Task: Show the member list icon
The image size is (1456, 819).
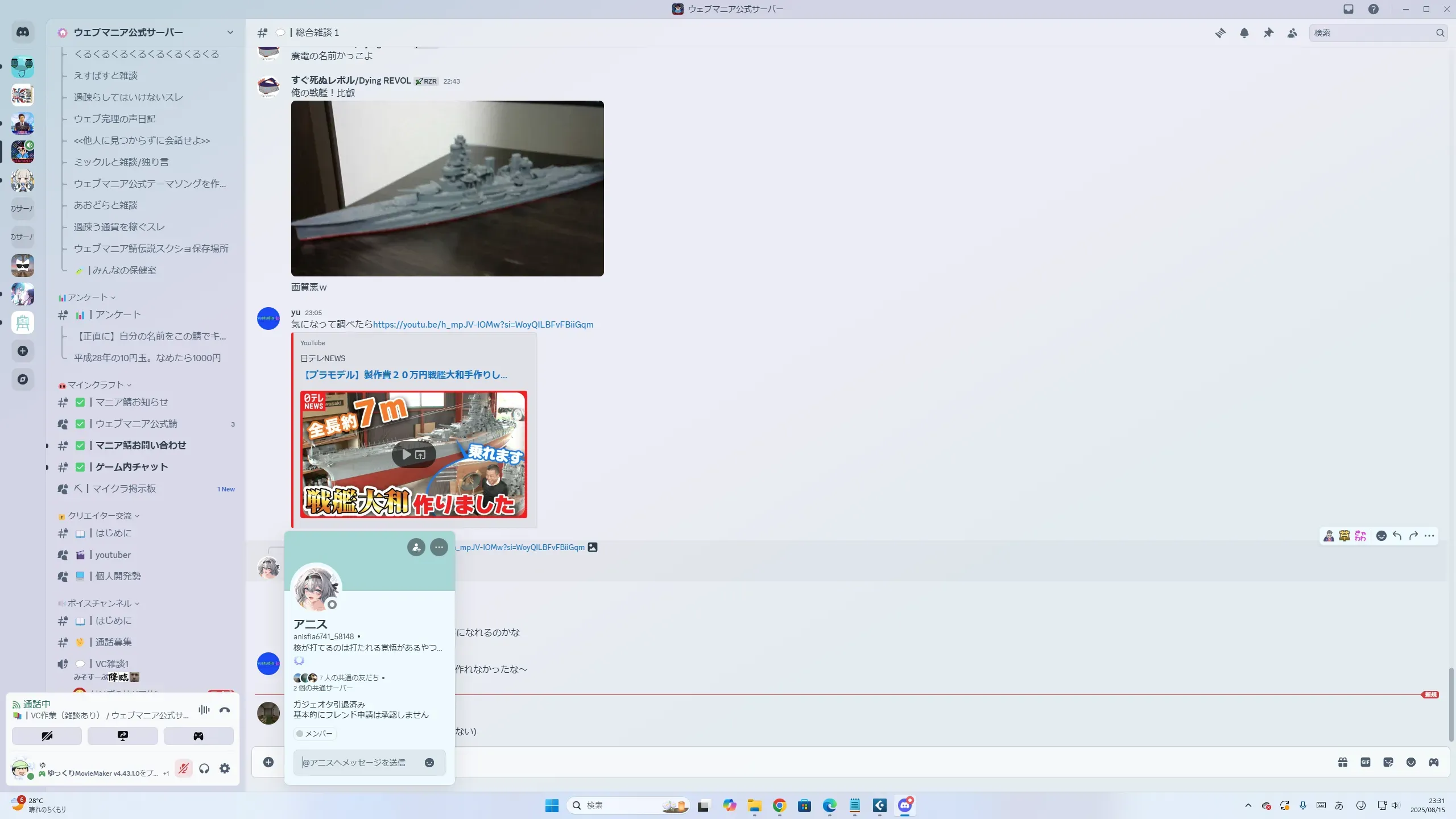Action: [1292, 33]
